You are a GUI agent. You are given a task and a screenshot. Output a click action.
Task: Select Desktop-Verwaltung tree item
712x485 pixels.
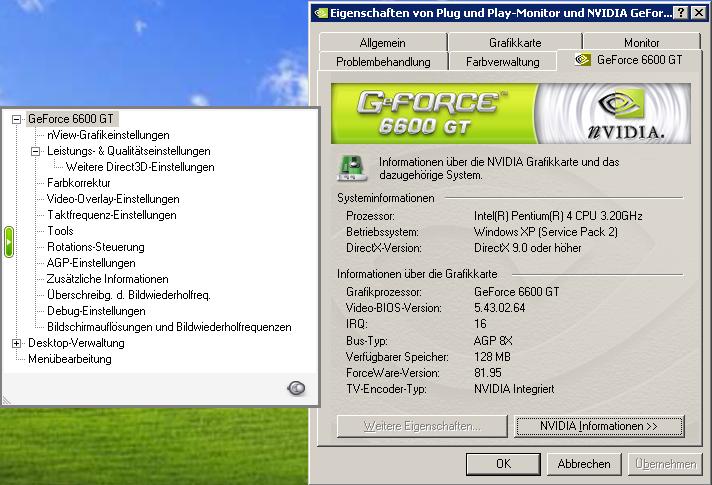tap(76, 343)
